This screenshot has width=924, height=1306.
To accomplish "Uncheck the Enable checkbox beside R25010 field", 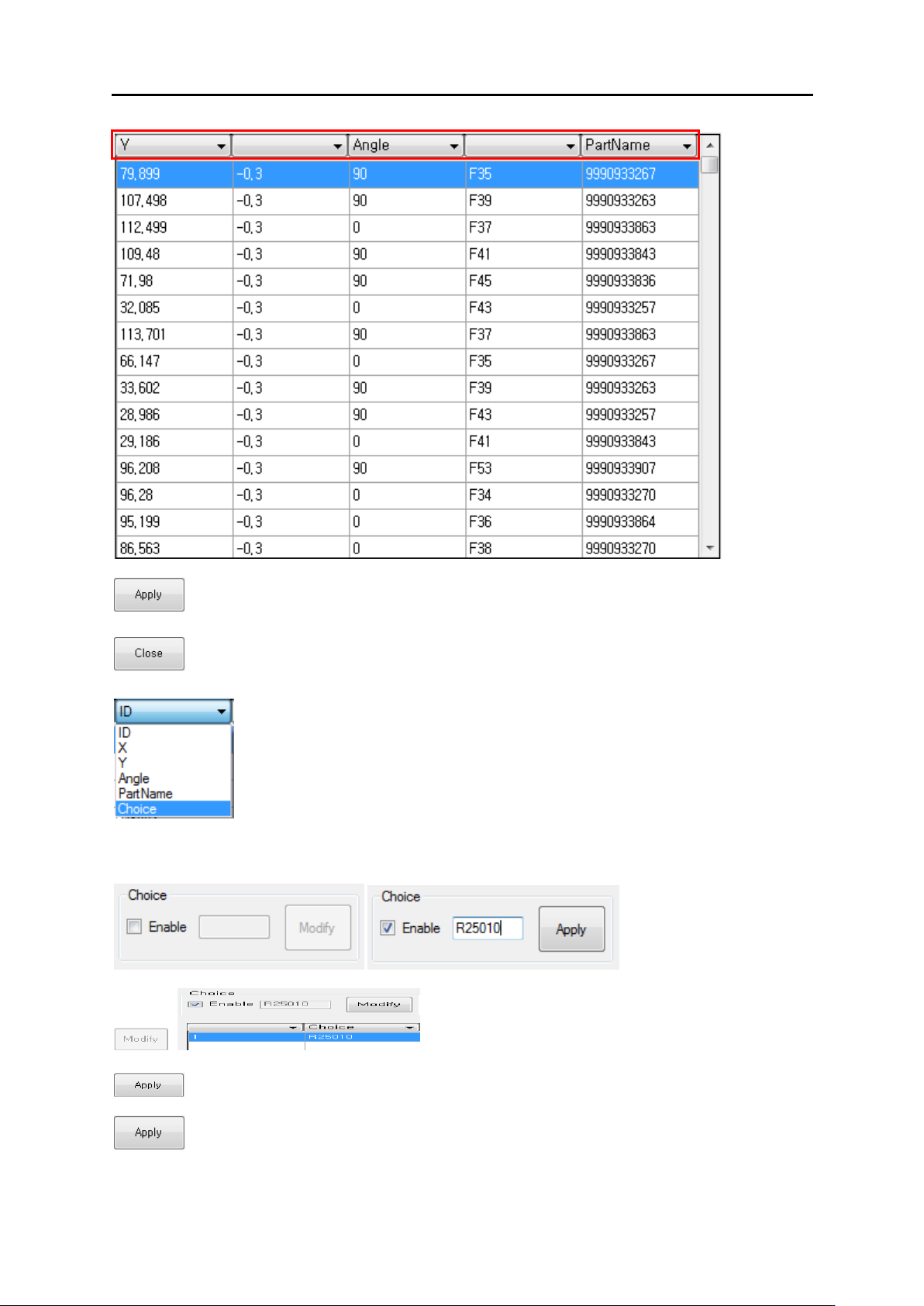I will 388,928.
